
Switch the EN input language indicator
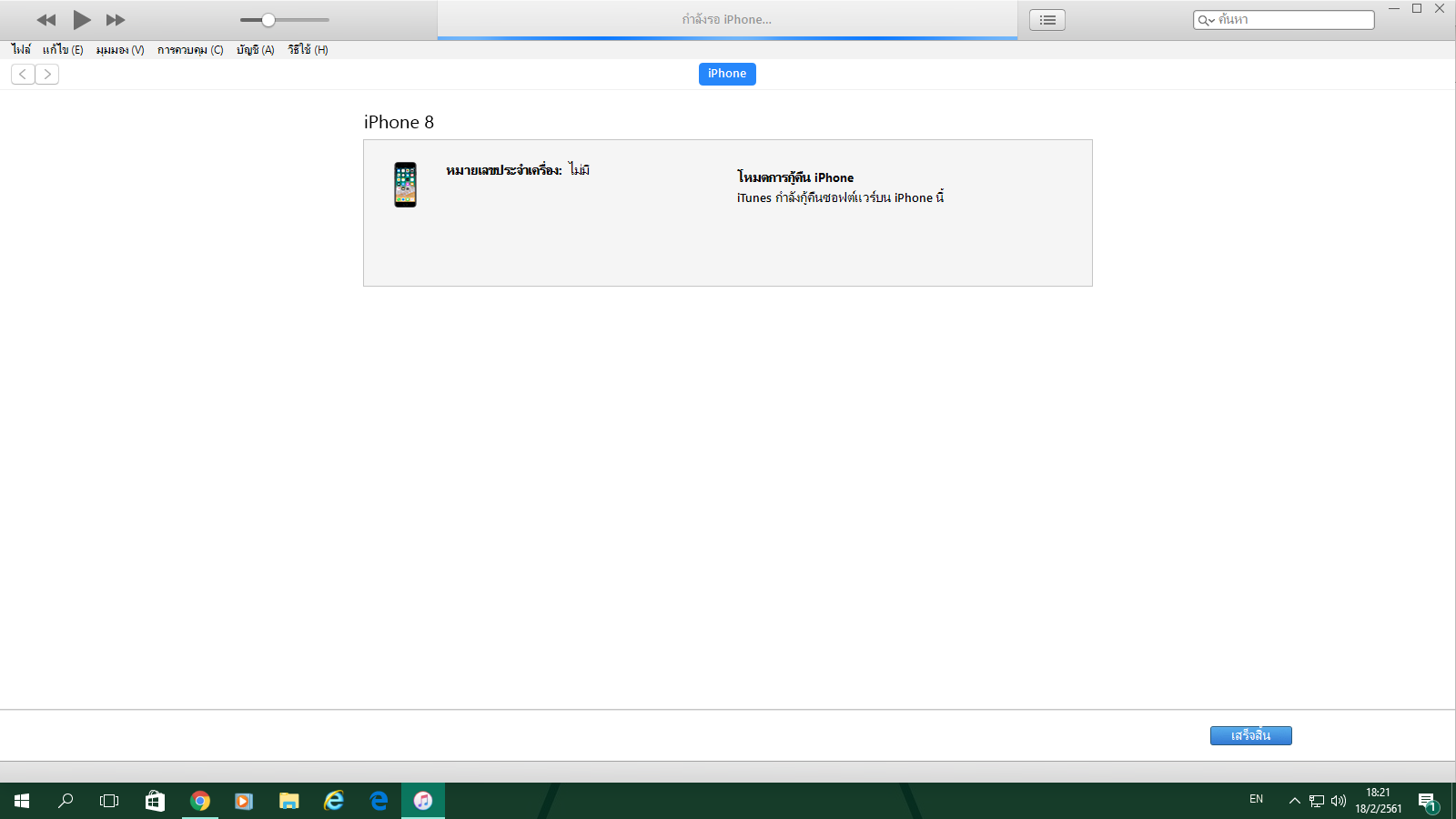tap(1256, 800)
